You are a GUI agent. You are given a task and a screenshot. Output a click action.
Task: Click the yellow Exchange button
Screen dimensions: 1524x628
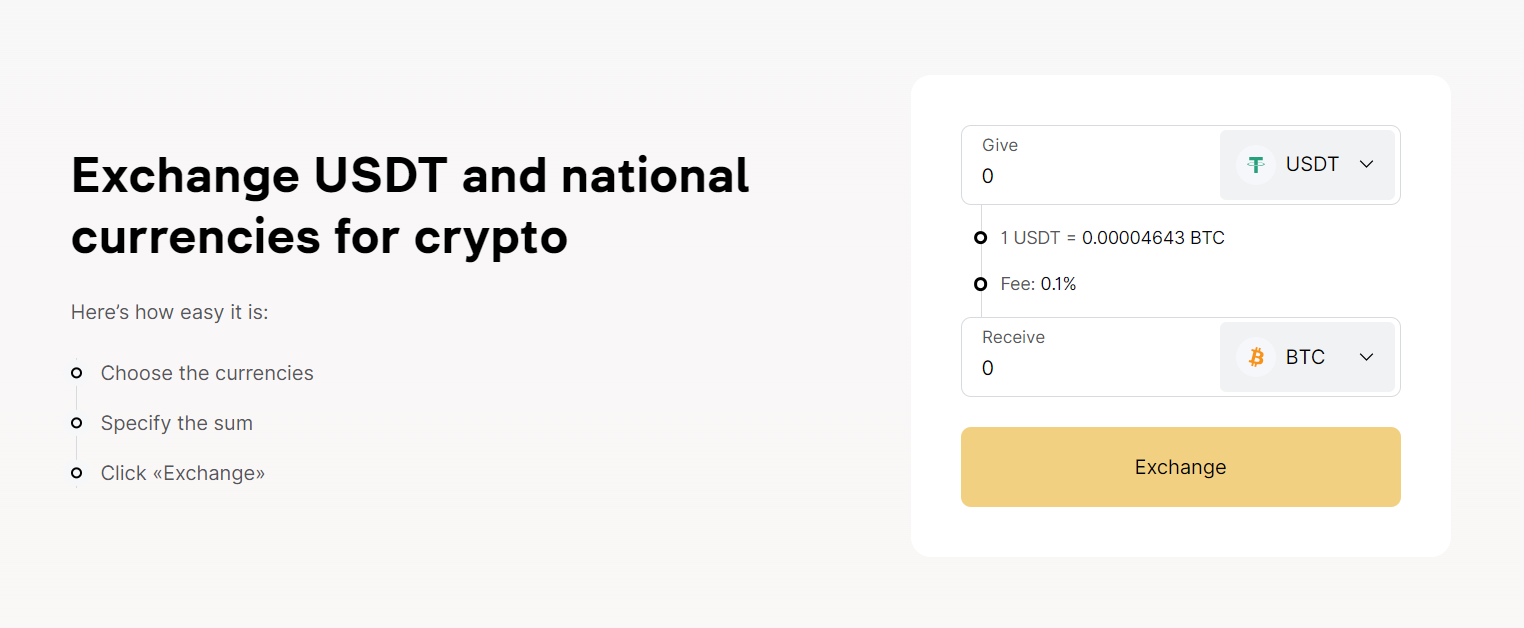tap(1180, 467)
